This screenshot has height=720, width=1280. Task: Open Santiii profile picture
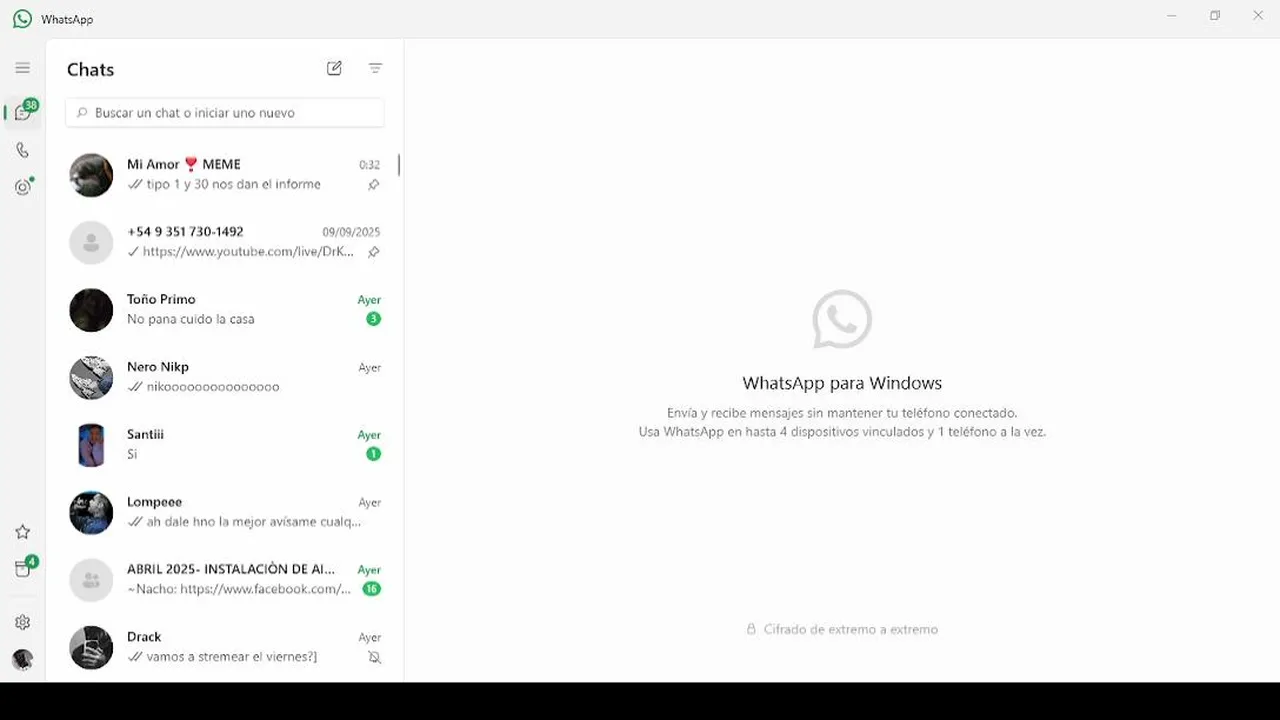(x=91, y=445)
